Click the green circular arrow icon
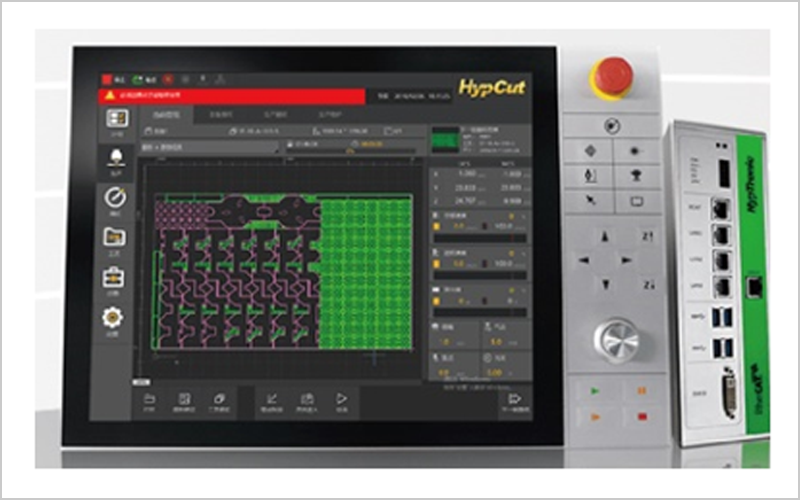Image resolution: width=800 pixels, height=500 pixels. 137,80
